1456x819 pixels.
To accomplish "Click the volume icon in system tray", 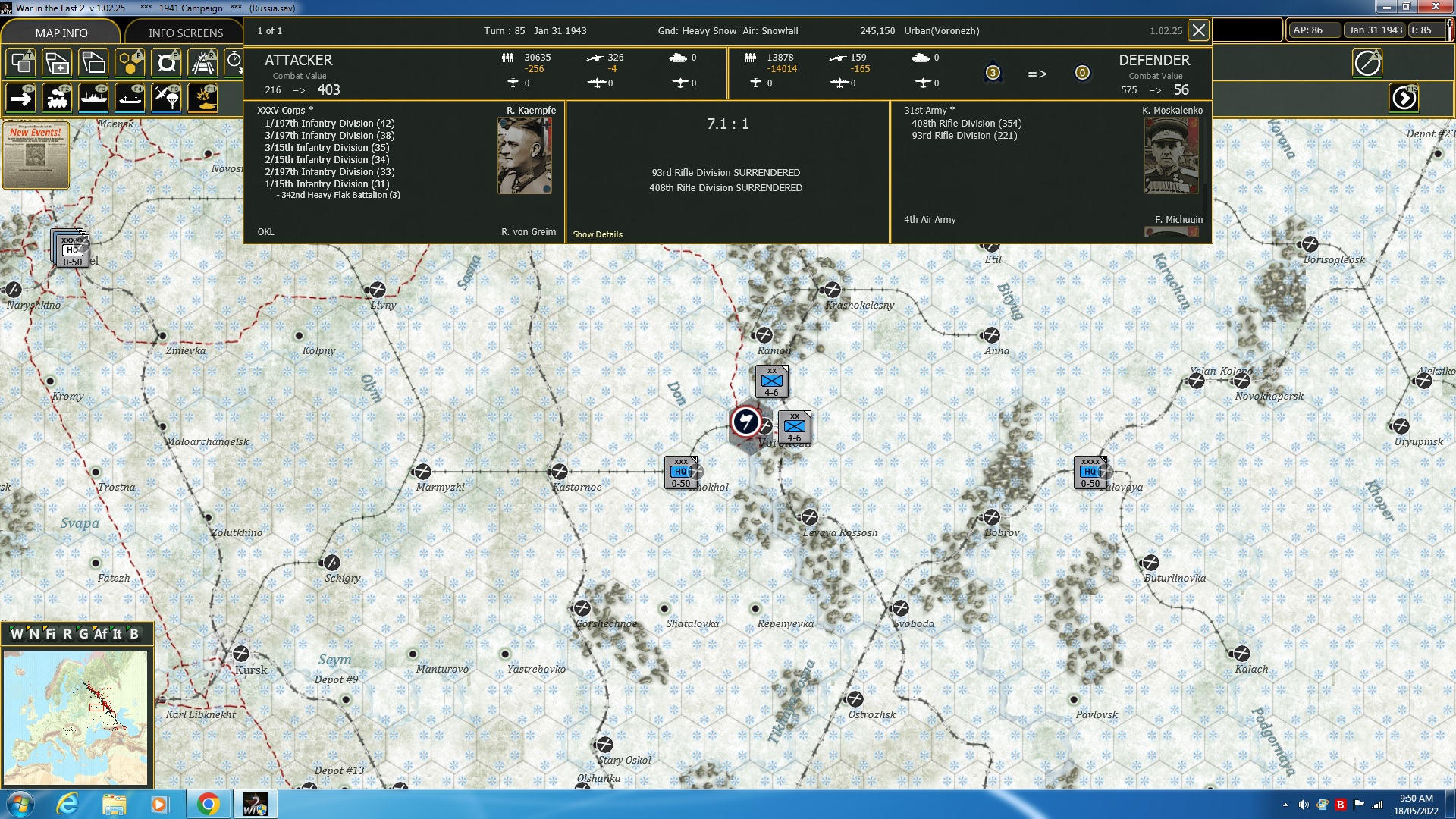I will pos(1303,805).
